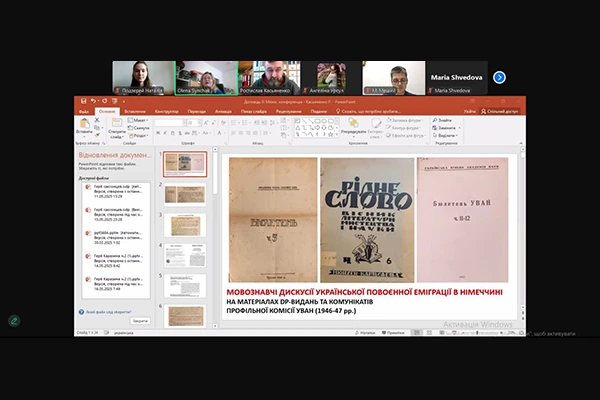Screen dimensions: 600x400
Task: Click the Redo icon in title bar
Action: pos(104,101)
